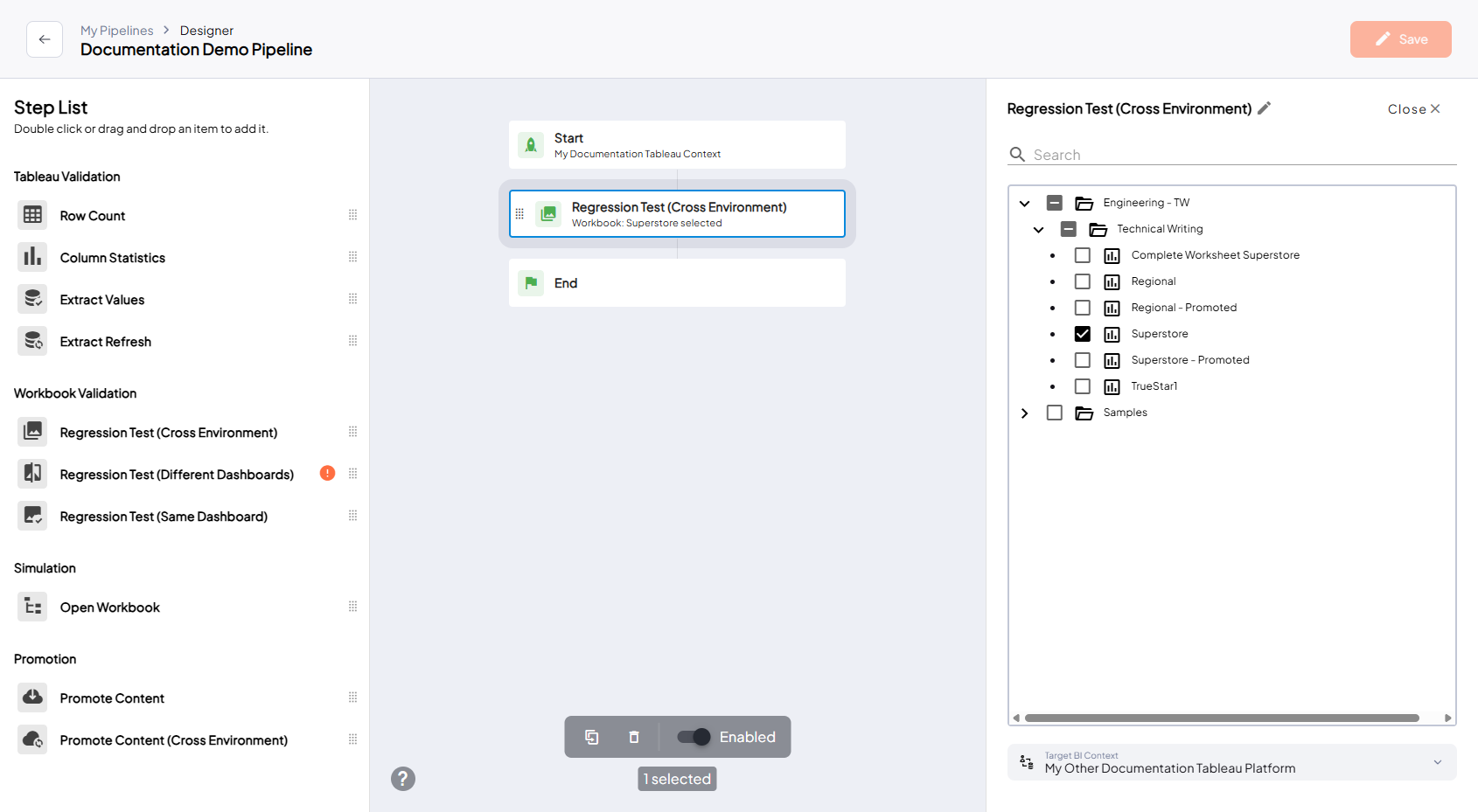Click the scrollbar right arrow in workbook tree
Screen dimensions: 1478x812
tap(1448, 718)
